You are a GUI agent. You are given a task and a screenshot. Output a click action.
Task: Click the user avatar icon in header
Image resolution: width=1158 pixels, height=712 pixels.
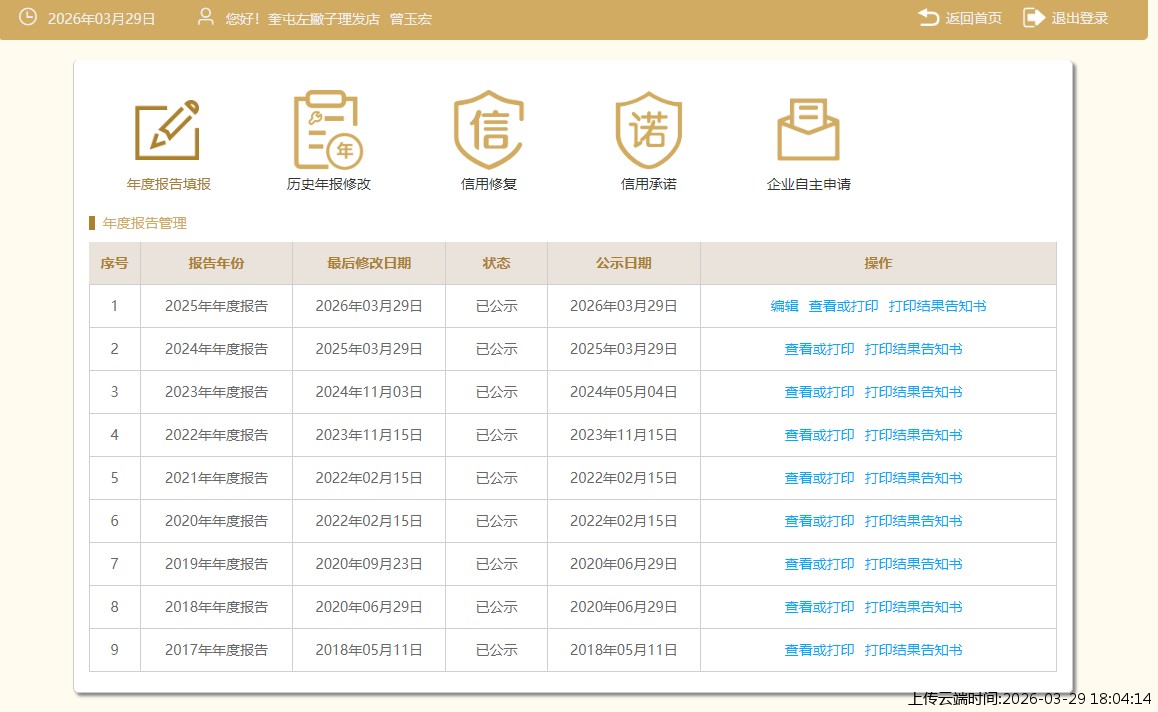click(206, 17)
